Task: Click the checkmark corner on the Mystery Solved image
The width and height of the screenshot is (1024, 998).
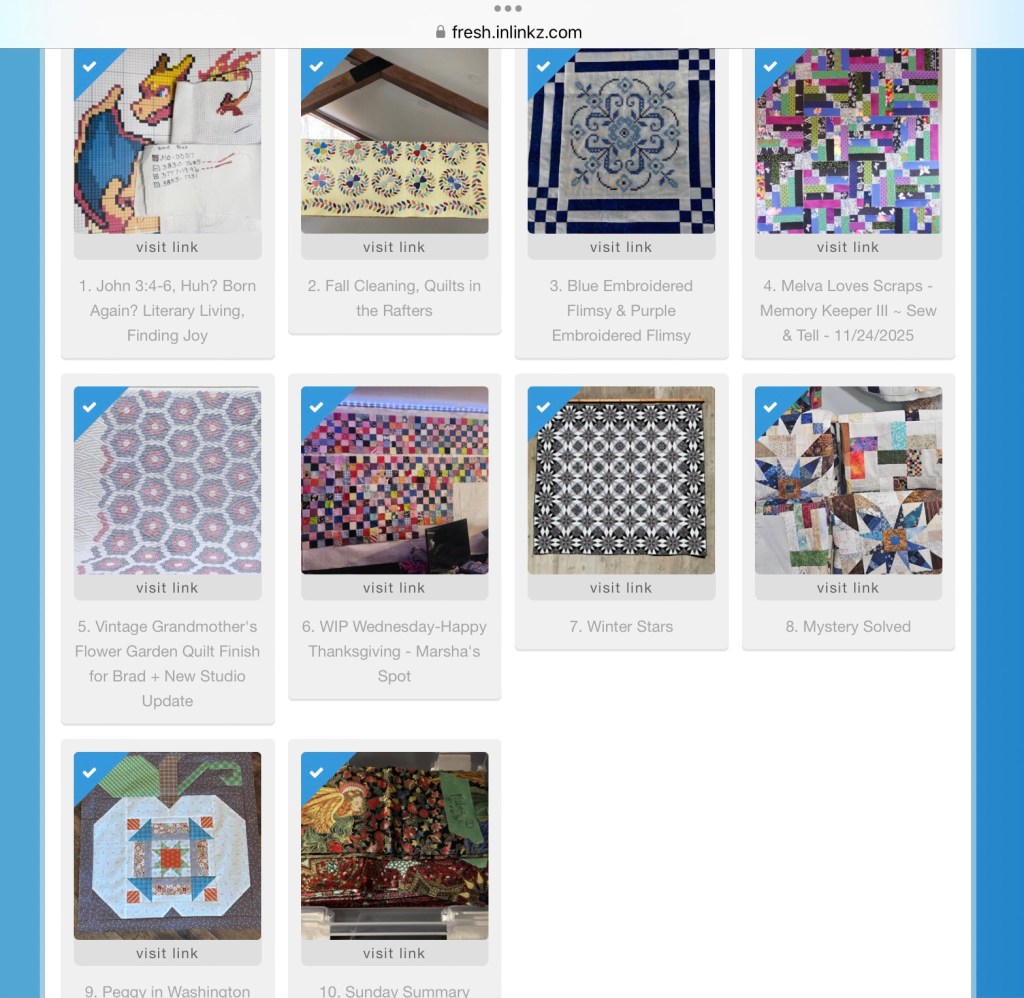Action: [770, 407]
